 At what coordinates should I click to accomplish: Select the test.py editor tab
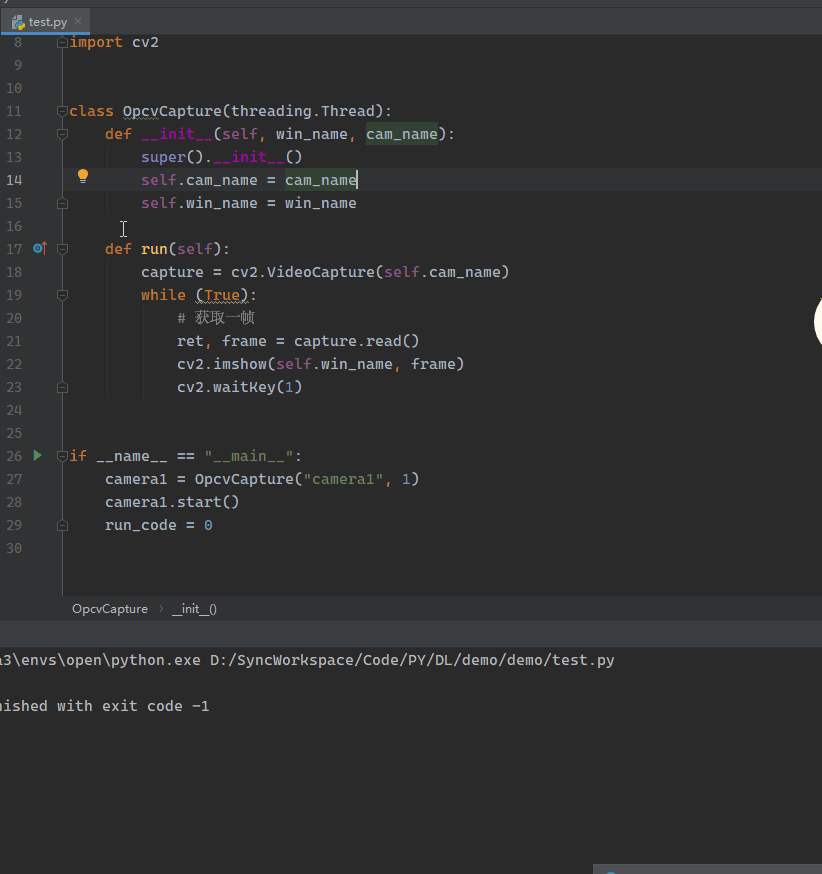(x=47, y=21)
